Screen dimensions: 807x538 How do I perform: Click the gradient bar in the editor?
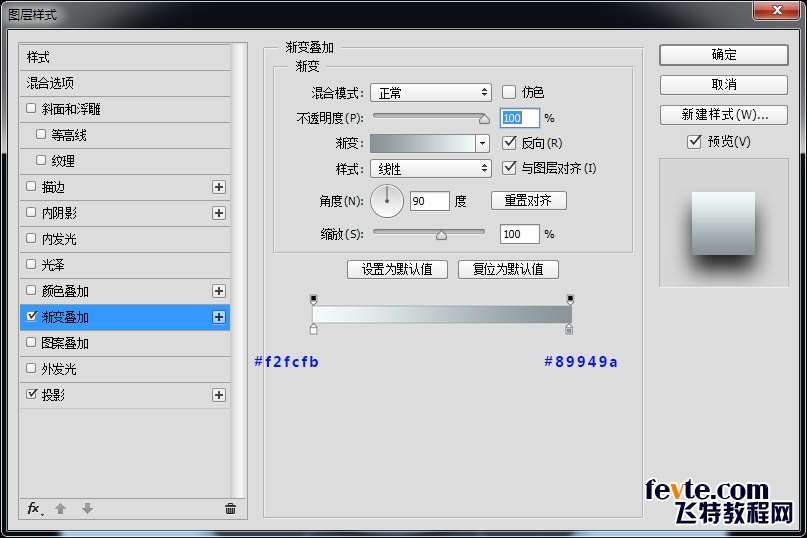coord(442,314)
